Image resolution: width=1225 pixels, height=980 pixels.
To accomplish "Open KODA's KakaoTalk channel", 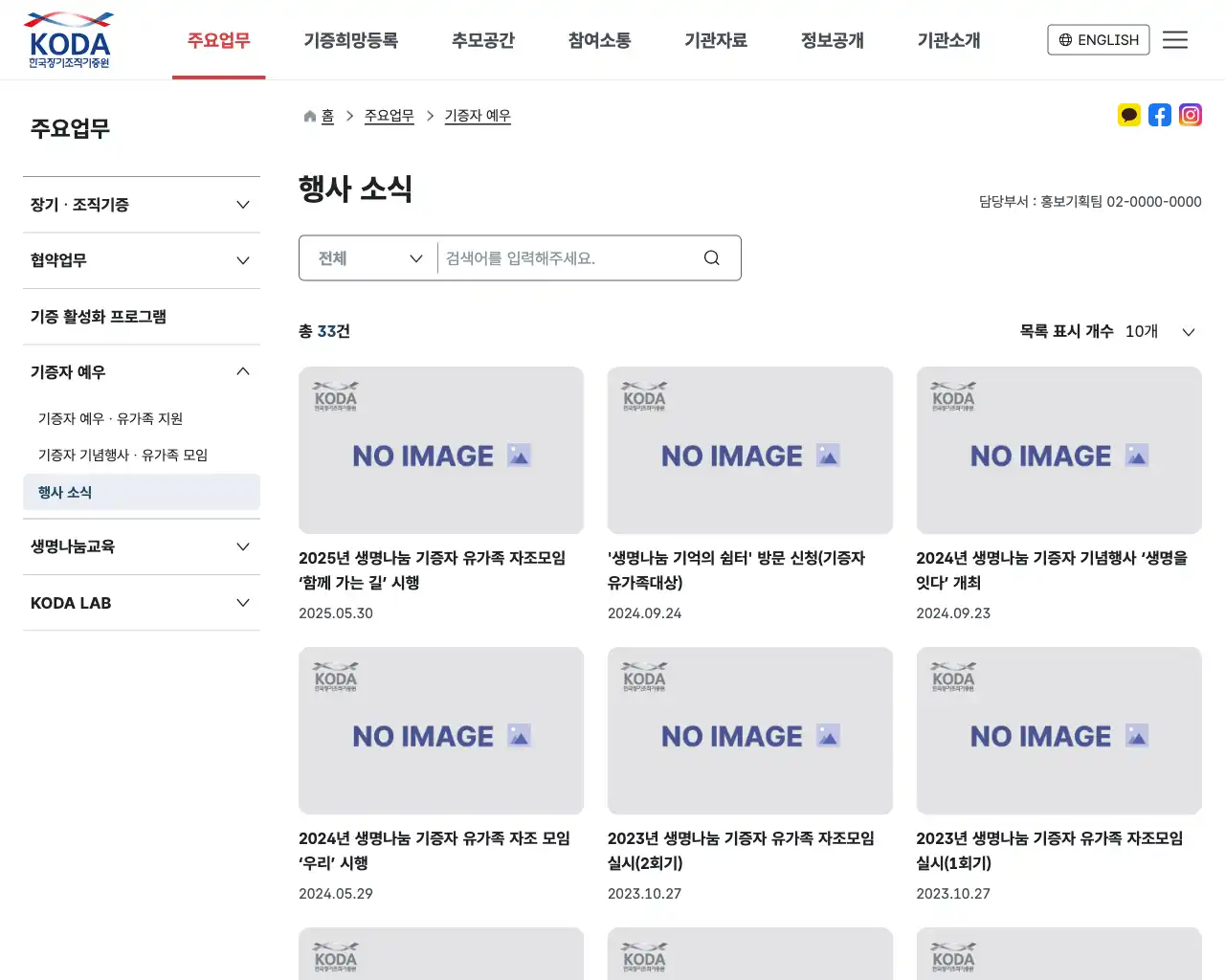I will click(x=1129, y=115).
